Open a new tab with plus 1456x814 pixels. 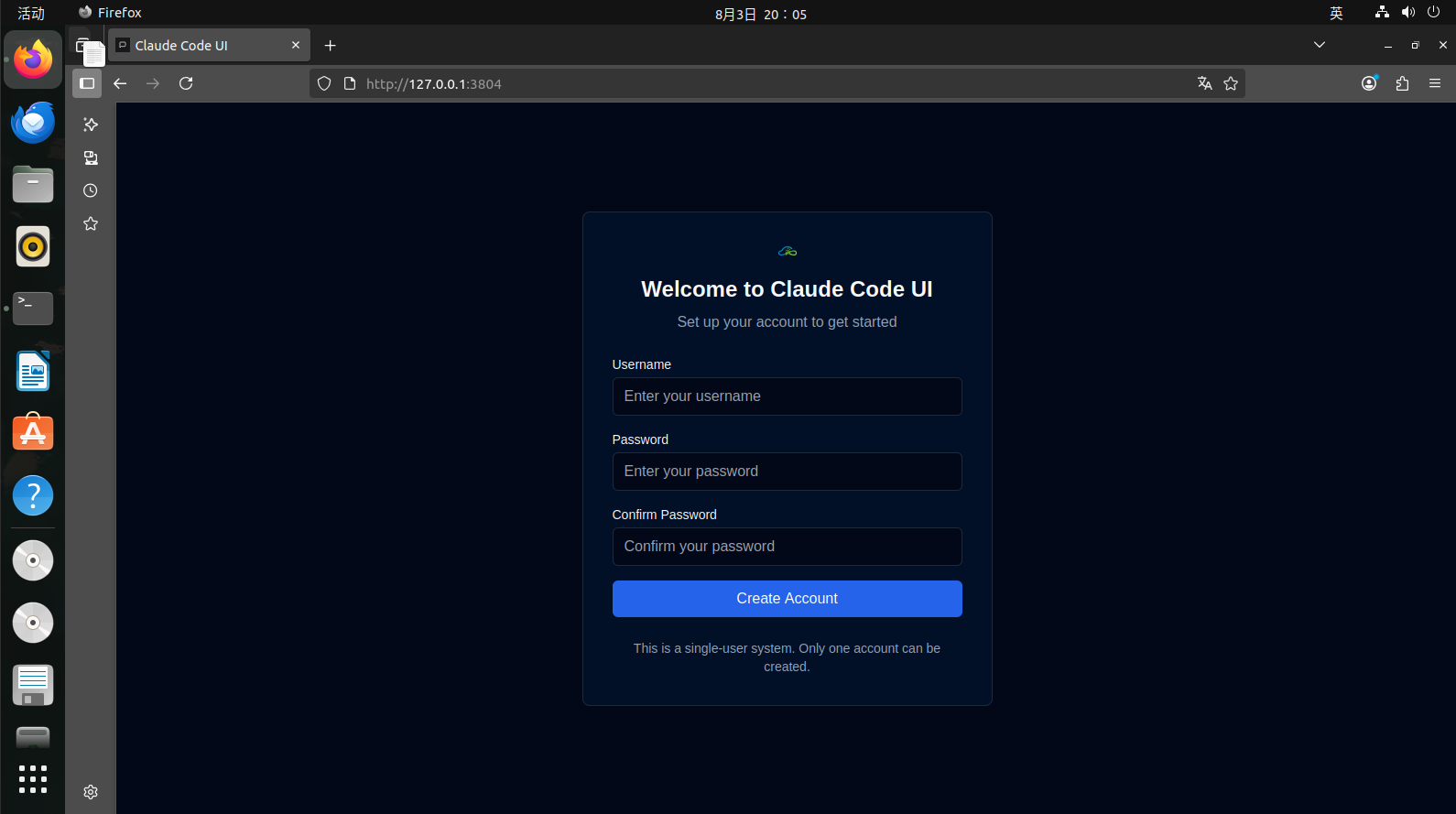click(331, 46)
